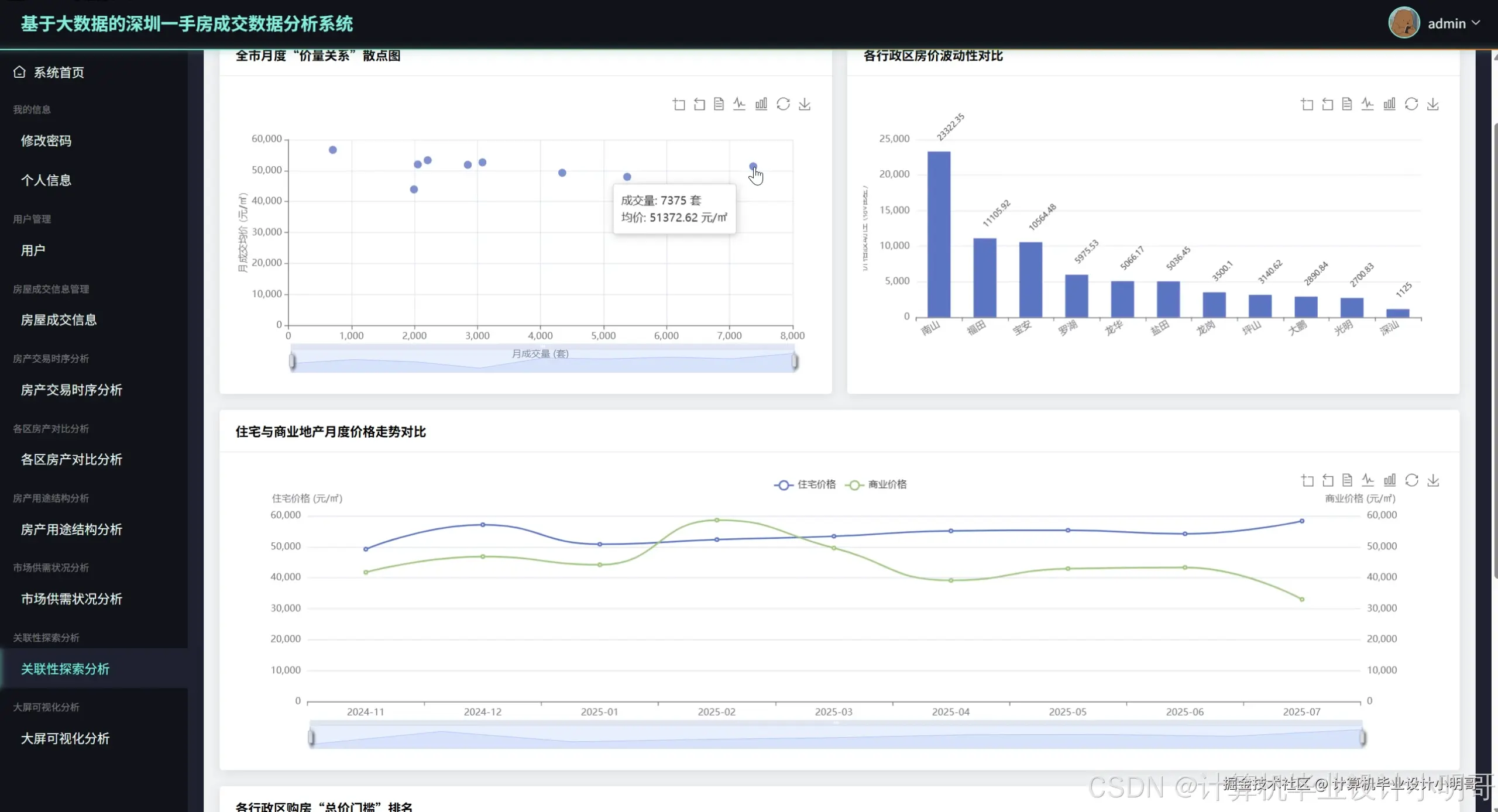Click the zoom-reset icon on the scatter chart
This screenshot has width=1498, height=812.
click(699, 104)
